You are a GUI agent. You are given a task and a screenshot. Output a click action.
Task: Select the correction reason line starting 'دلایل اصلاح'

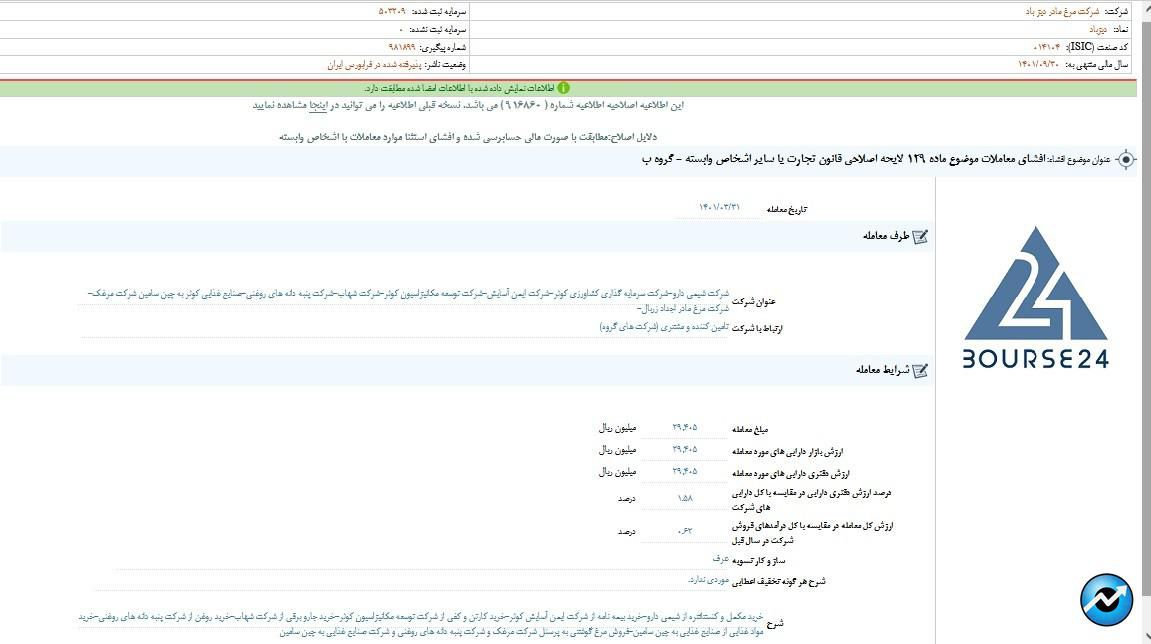pos(468,137)
